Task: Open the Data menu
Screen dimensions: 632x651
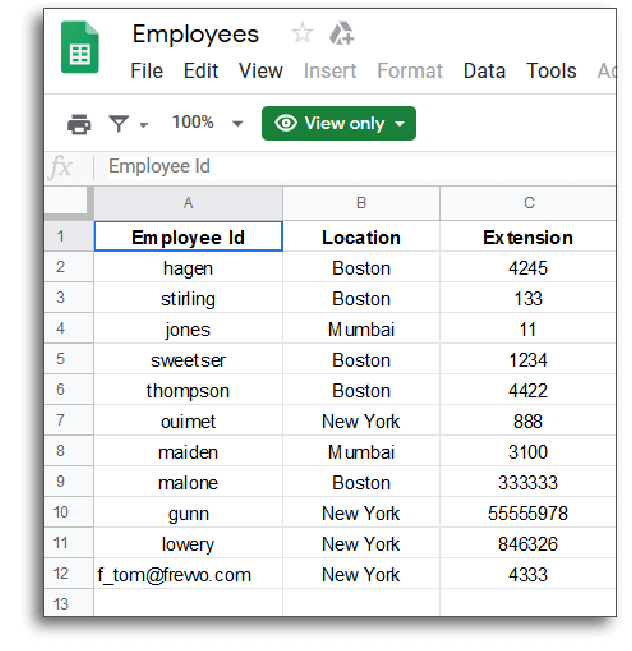Action: pos(484,71)
